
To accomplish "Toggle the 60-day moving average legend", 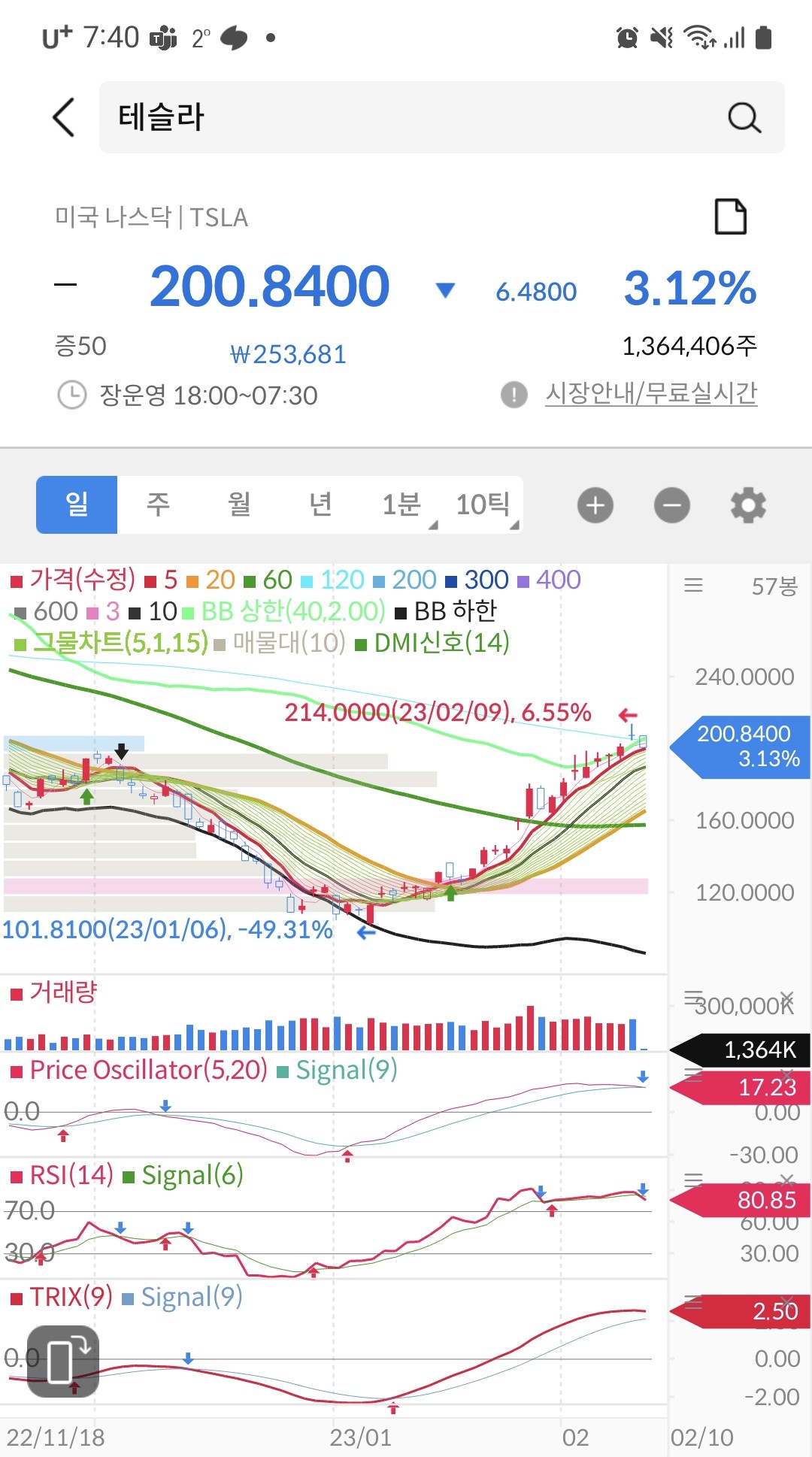I will coord(268,580).
